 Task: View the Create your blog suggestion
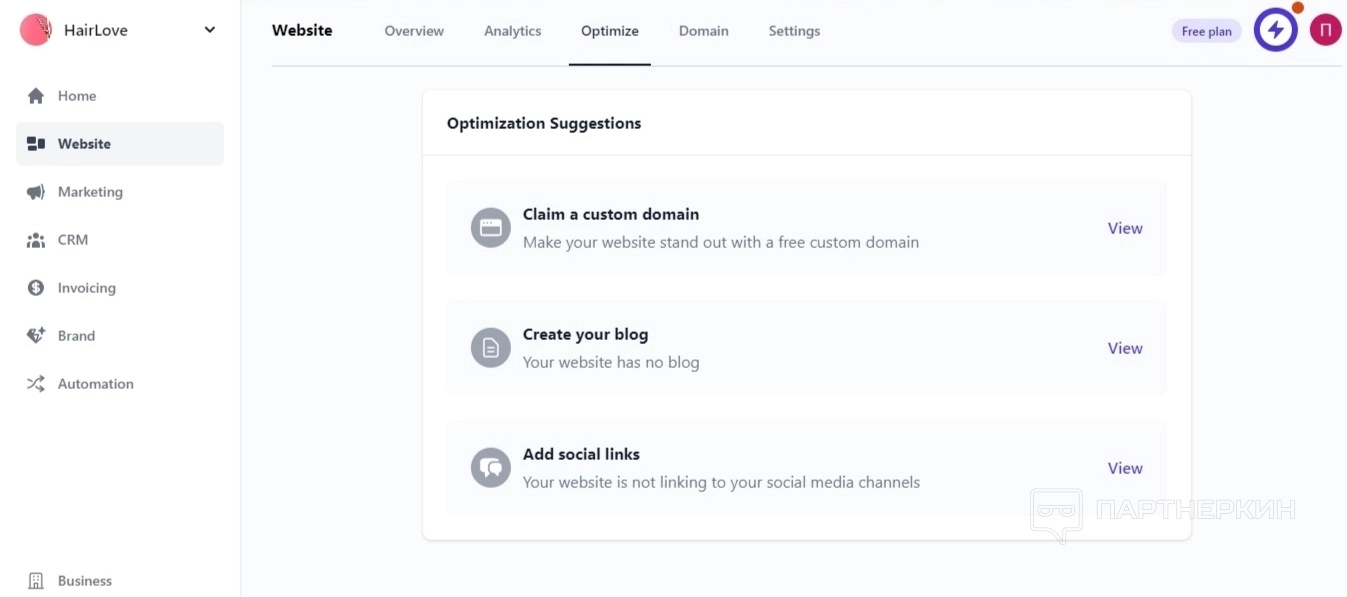coord(1125,348)
